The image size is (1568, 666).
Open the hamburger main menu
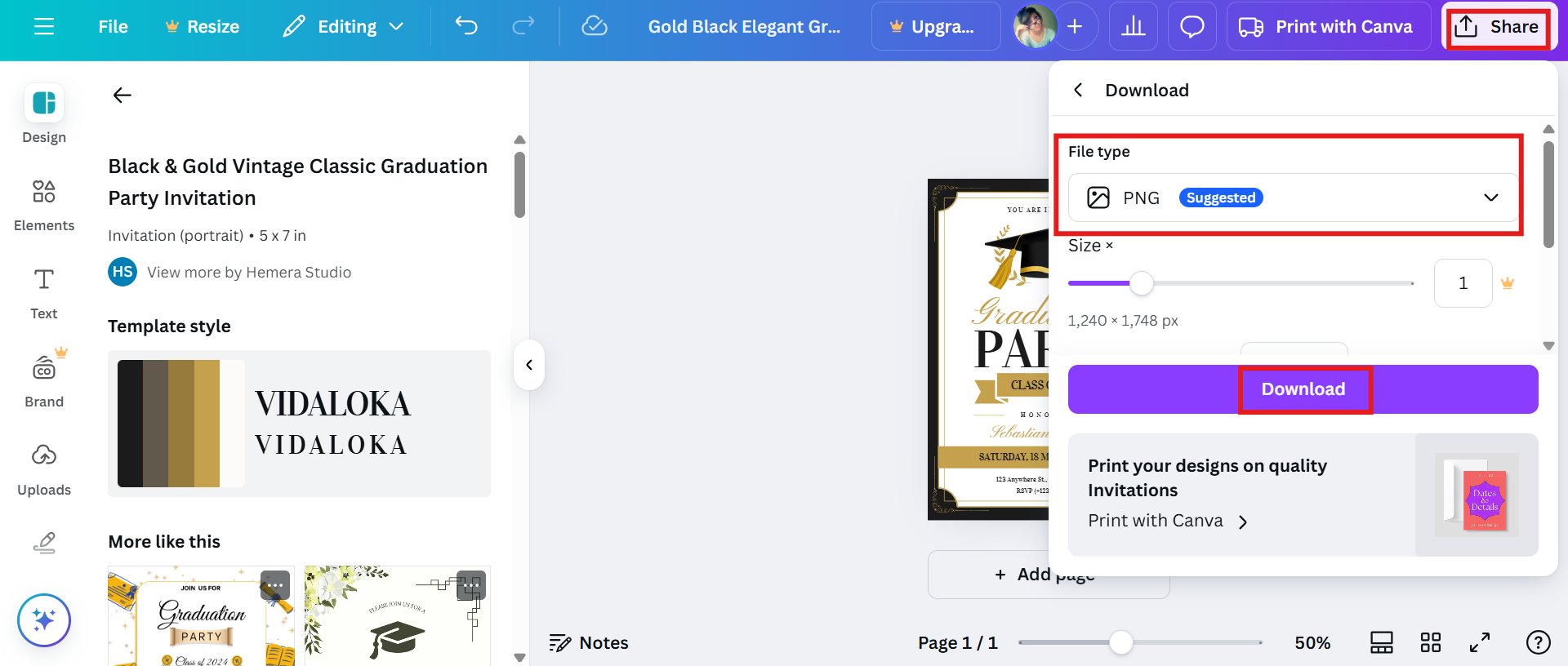tap(44, 27)
